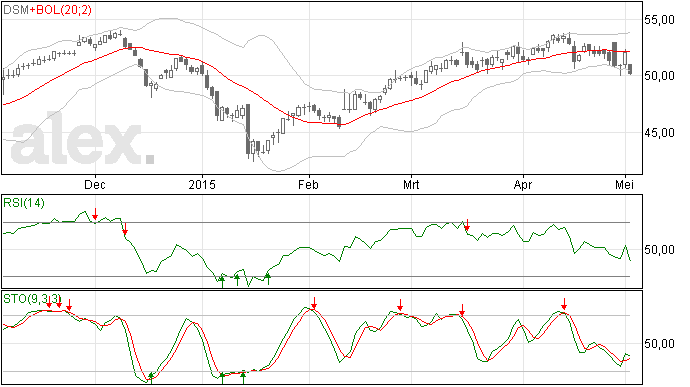
Task: Click the Mrt date axis label
Action: (x=411, y=184)
